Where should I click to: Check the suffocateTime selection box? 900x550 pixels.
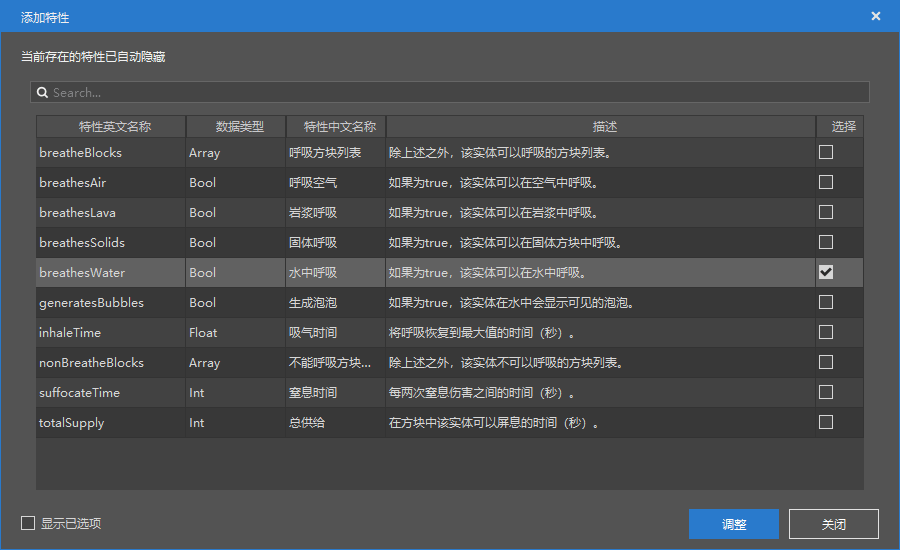[825, 392]
